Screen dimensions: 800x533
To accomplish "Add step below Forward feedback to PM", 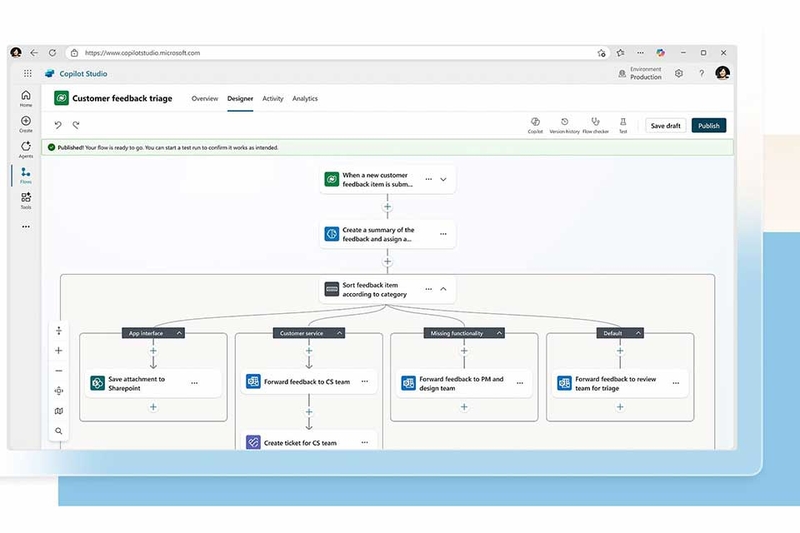I will tap(464, 407).
